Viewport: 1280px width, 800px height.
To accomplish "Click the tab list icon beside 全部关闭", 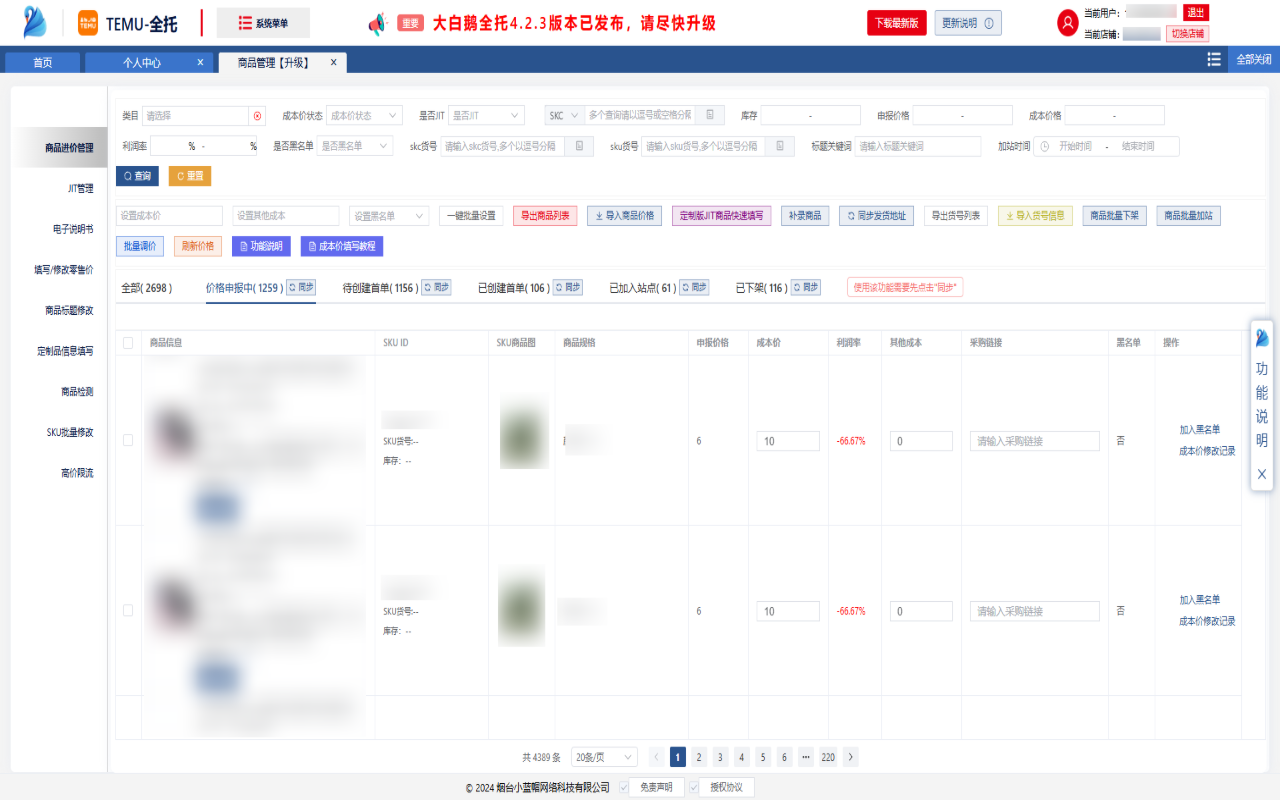I will [x=1214, y=60].
